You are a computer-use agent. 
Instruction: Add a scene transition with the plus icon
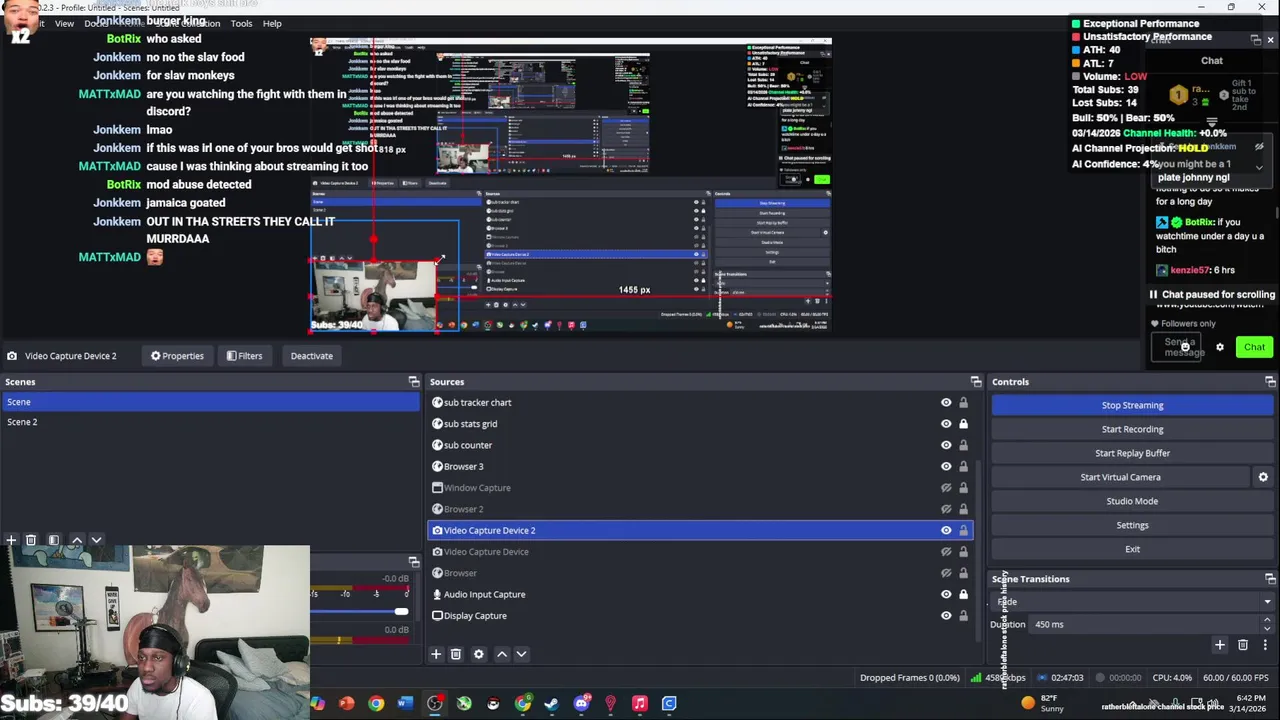pos(1220,645)
